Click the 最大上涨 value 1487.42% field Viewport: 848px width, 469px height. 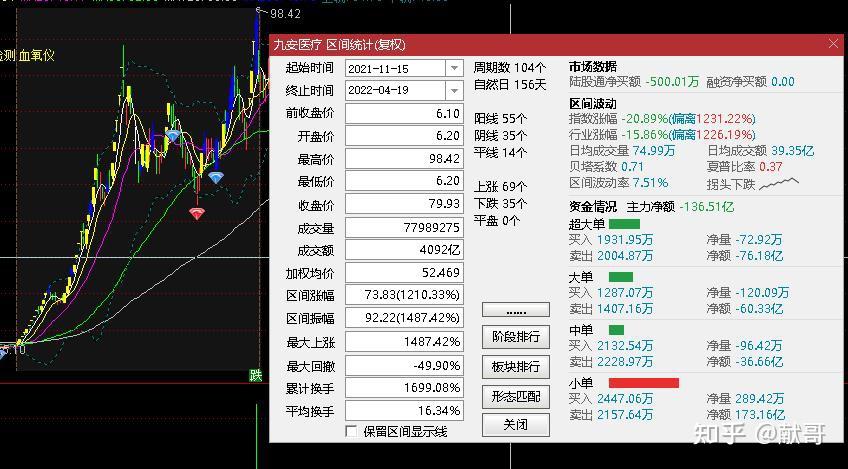tap(404, 342)
